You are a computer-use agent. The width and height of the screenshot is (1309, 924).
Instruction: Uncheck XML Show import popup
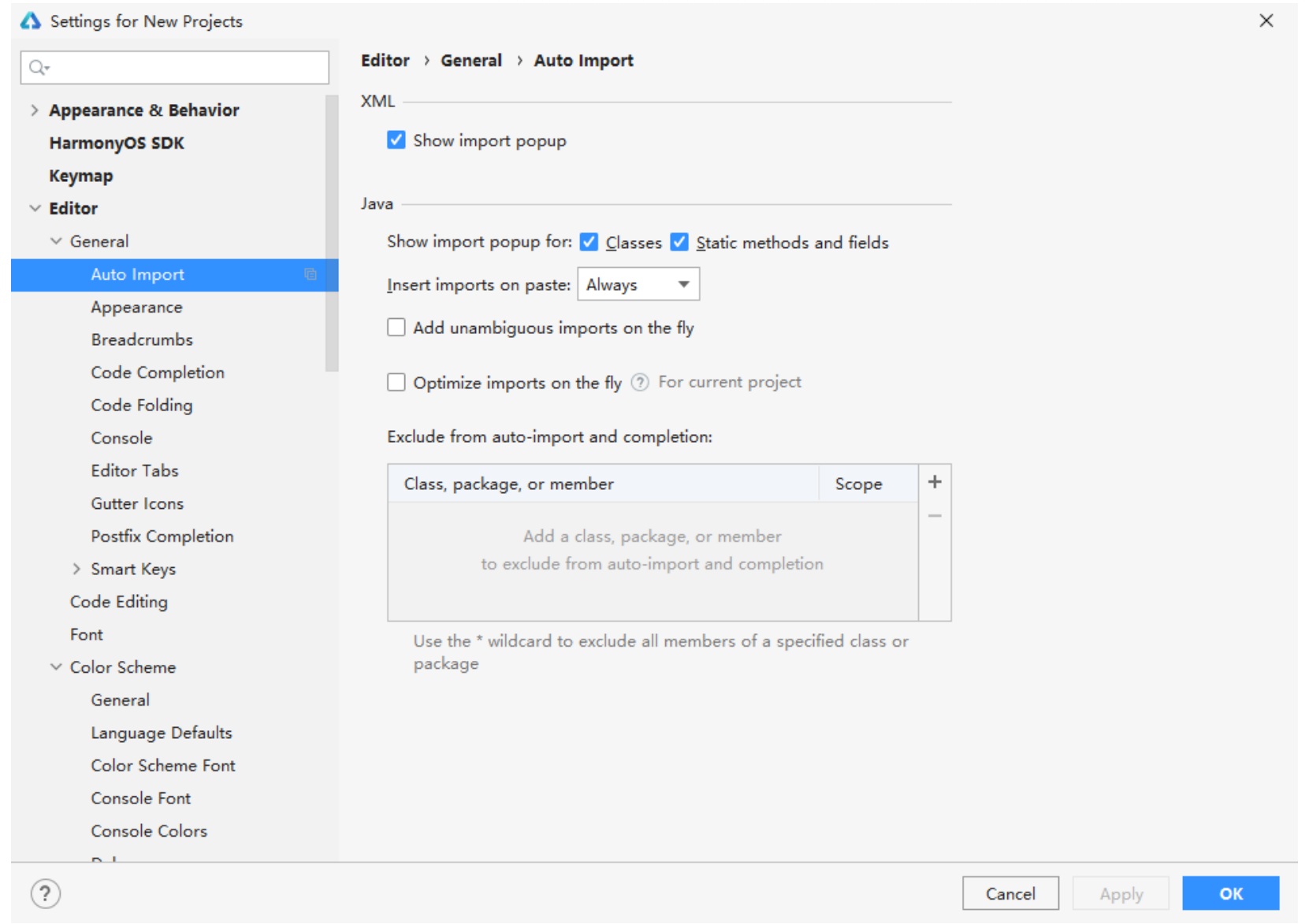[396, 140]
